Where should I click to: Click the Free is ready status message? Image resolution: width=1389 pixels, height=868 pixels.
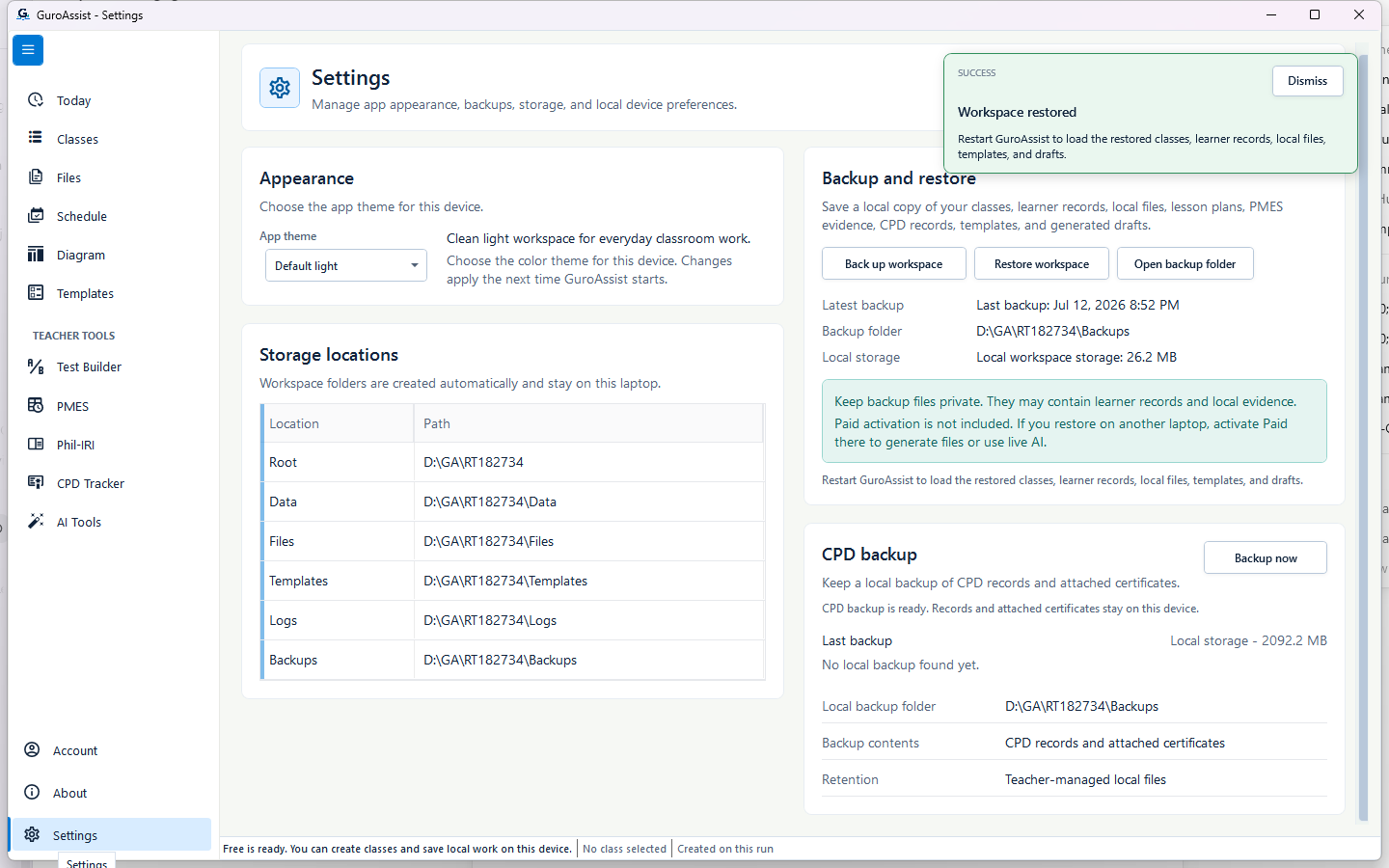[397, 849]
